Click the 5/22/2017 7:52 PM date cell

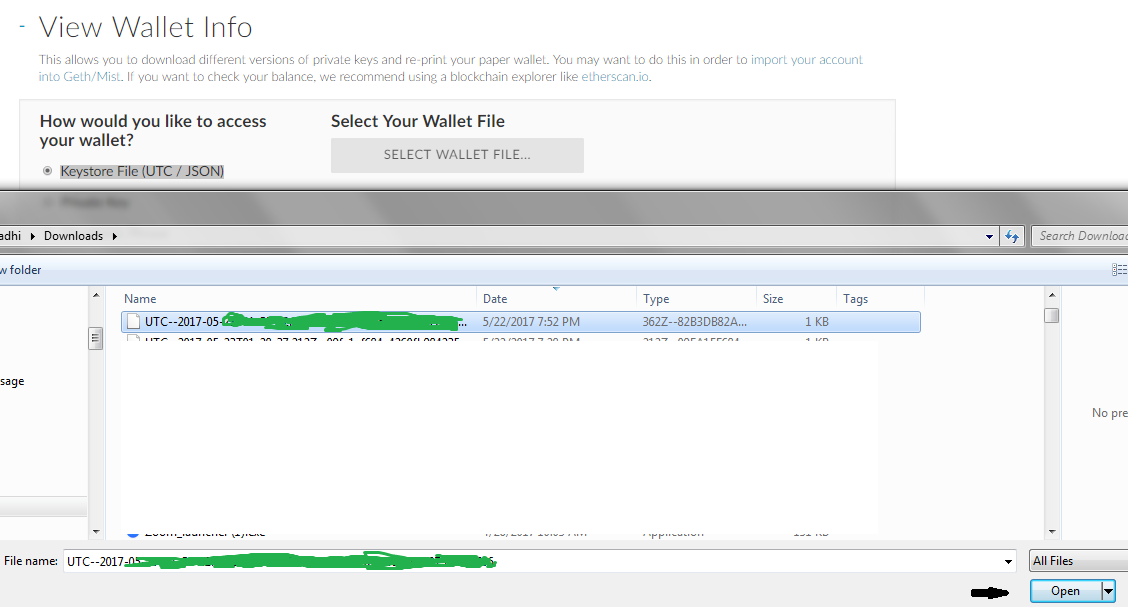[x=531, y=321]
